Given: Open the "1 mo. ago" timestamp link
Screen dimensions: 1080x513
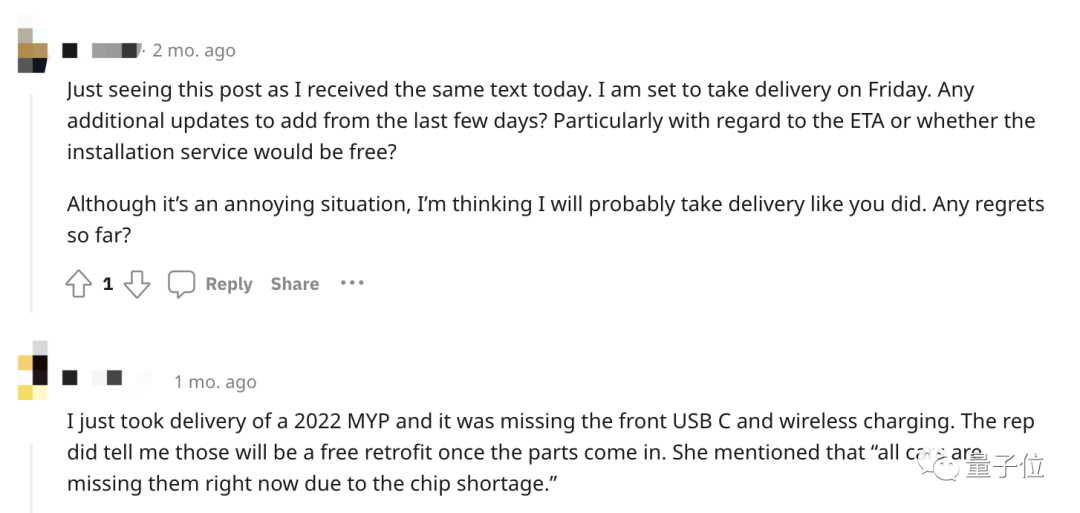Looking at the screenshot, I should point(215,382).
